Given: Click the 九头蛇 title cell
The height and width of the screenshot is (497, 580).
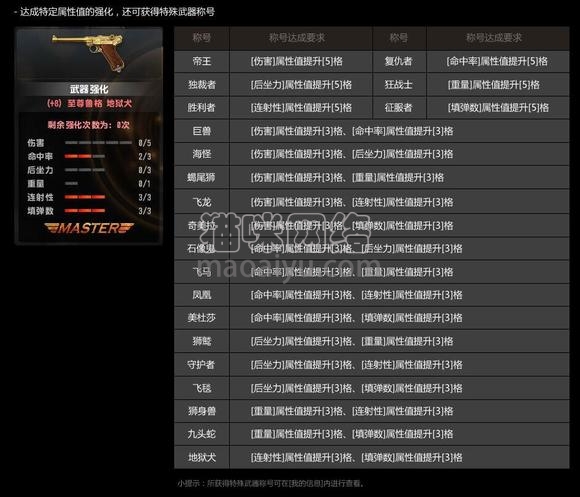Looking at the screenshot, I should [202, 434].
